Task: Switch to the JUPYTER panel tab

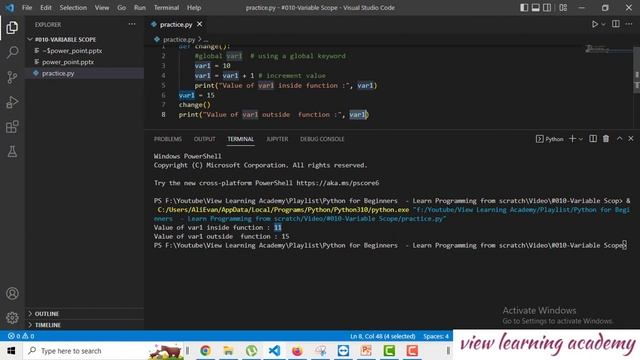Action: 277,139
